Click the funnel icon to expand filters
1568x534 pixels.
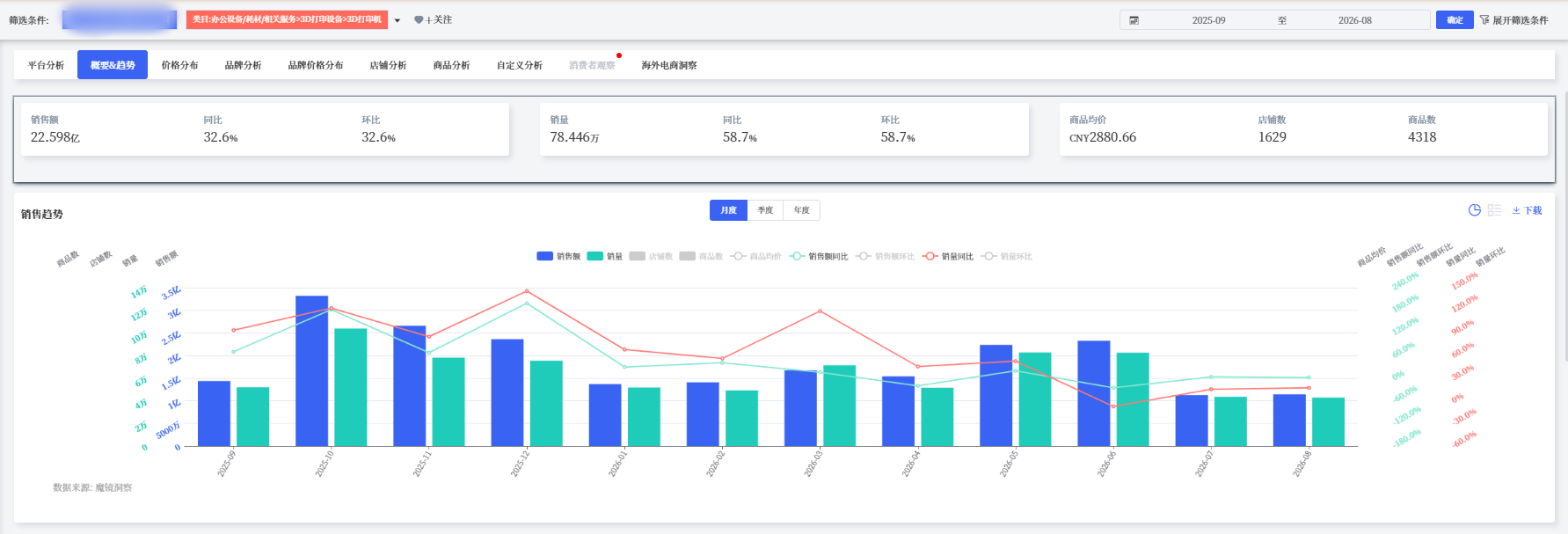pyautogui.click(x=1484, y=20)
